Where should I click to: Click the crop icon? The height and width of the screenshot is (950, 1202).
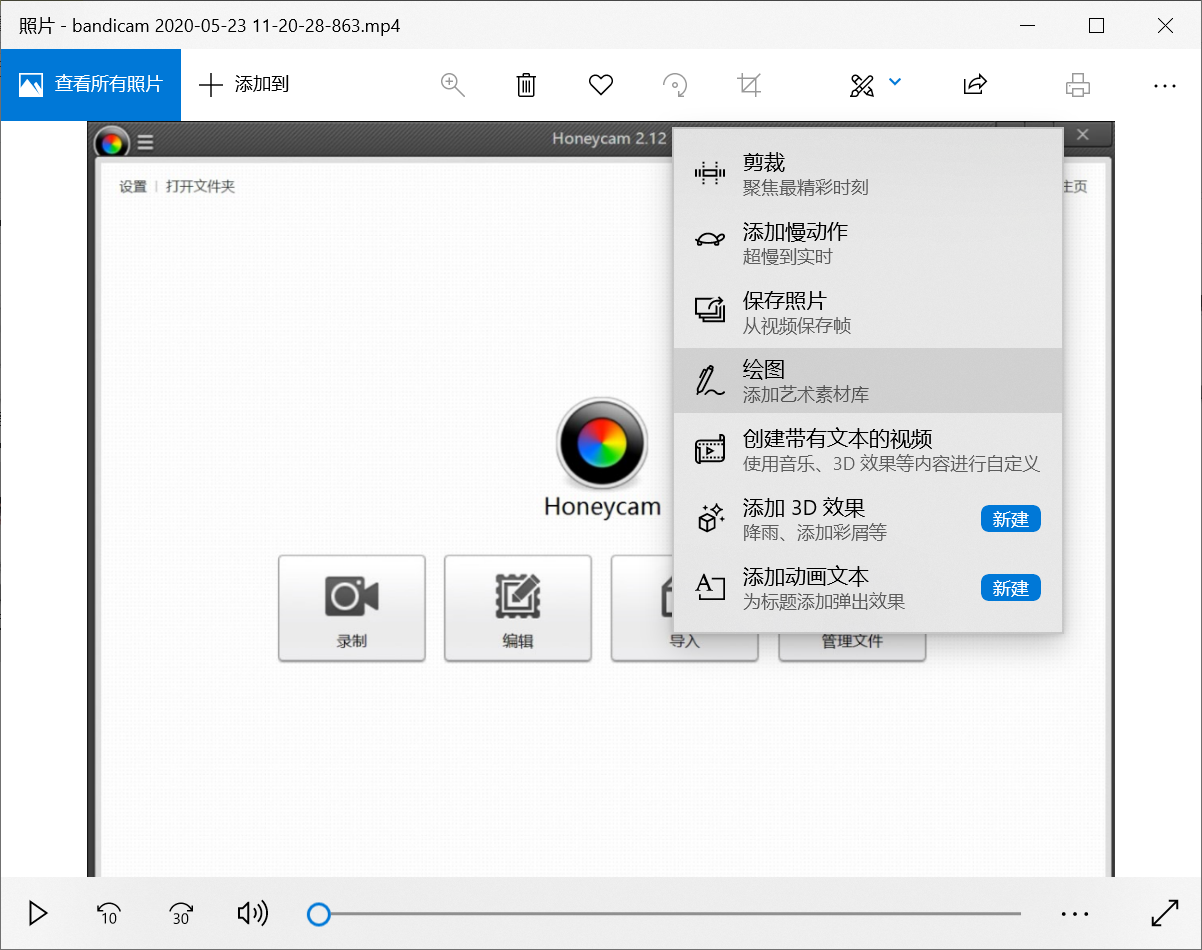(x=749, y=85)
